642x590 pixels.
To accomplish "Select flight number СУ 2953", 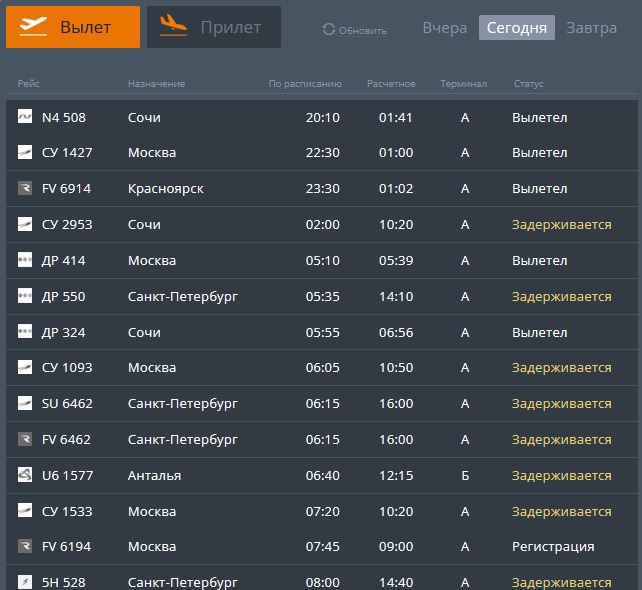I will pos(67,225).
